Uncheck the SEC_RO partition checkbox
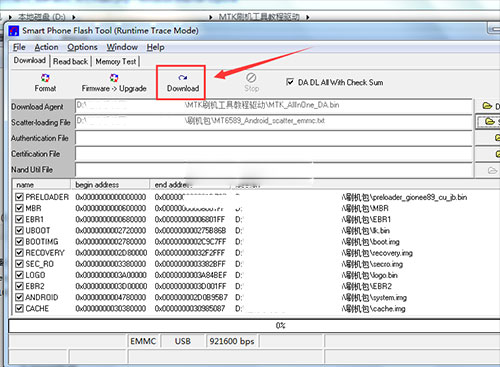Image resolution: width=500 pixels, height=367 pixels. tap(19, 264)
